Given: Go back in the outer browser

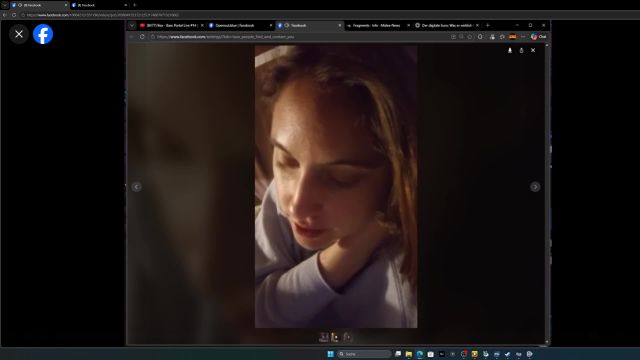Looking at the screenshot, I should (5, 15).
